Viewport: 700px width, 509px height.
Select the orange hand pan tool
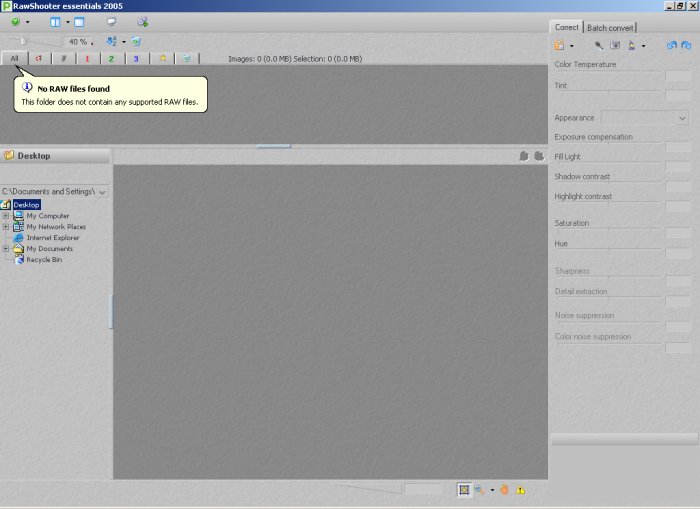(504, 490)
